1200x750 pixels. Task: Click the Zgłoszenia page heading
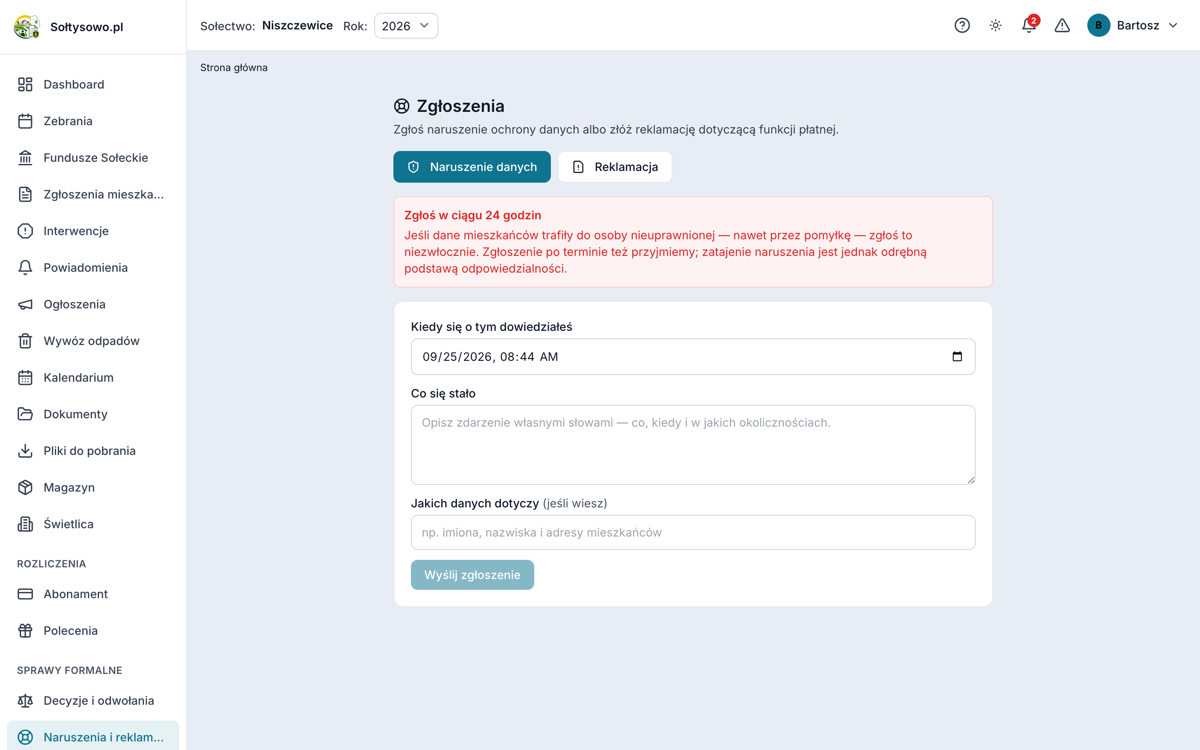[x=460, y=106]
